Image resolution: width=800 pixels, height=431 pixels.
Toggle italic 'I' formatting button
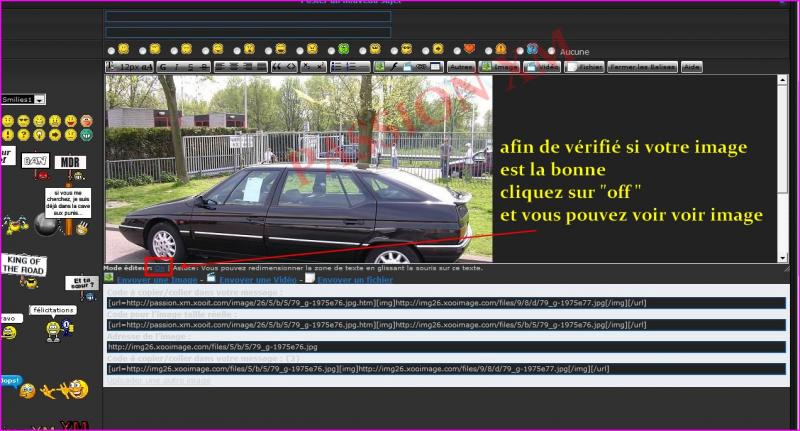coord(177,67)
